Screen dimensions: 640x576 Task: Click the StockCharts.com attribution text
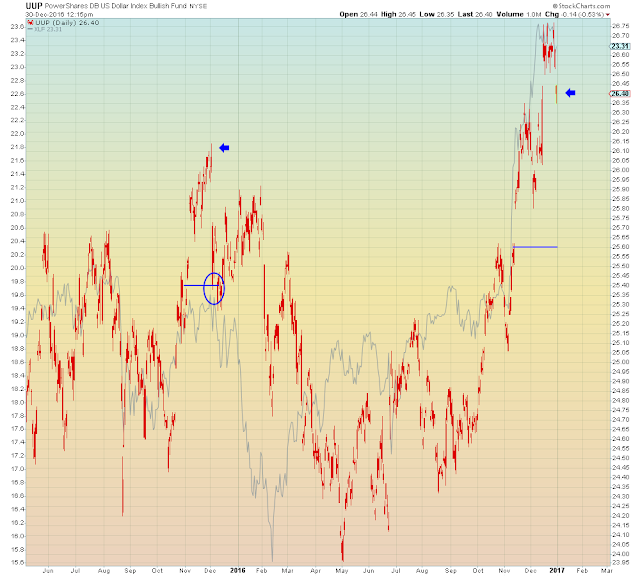581,6
